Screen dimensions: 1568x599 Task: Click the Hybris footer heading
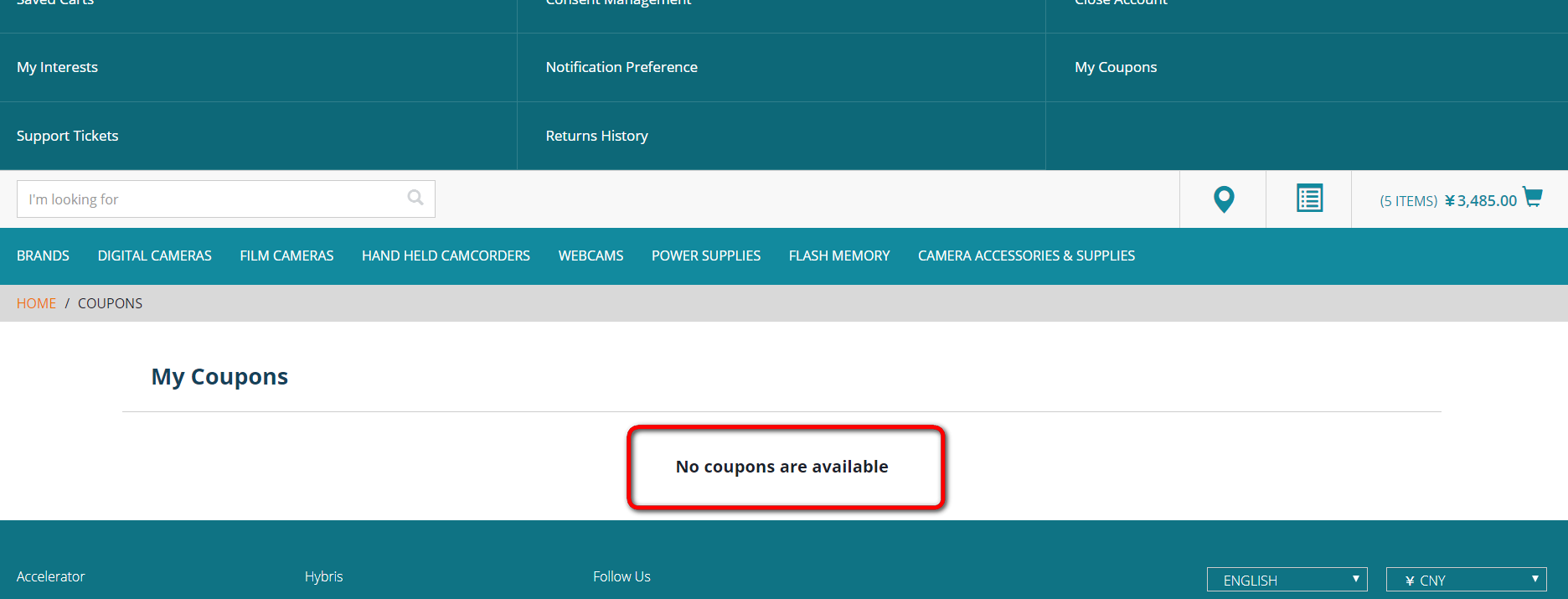pos(323,576)
